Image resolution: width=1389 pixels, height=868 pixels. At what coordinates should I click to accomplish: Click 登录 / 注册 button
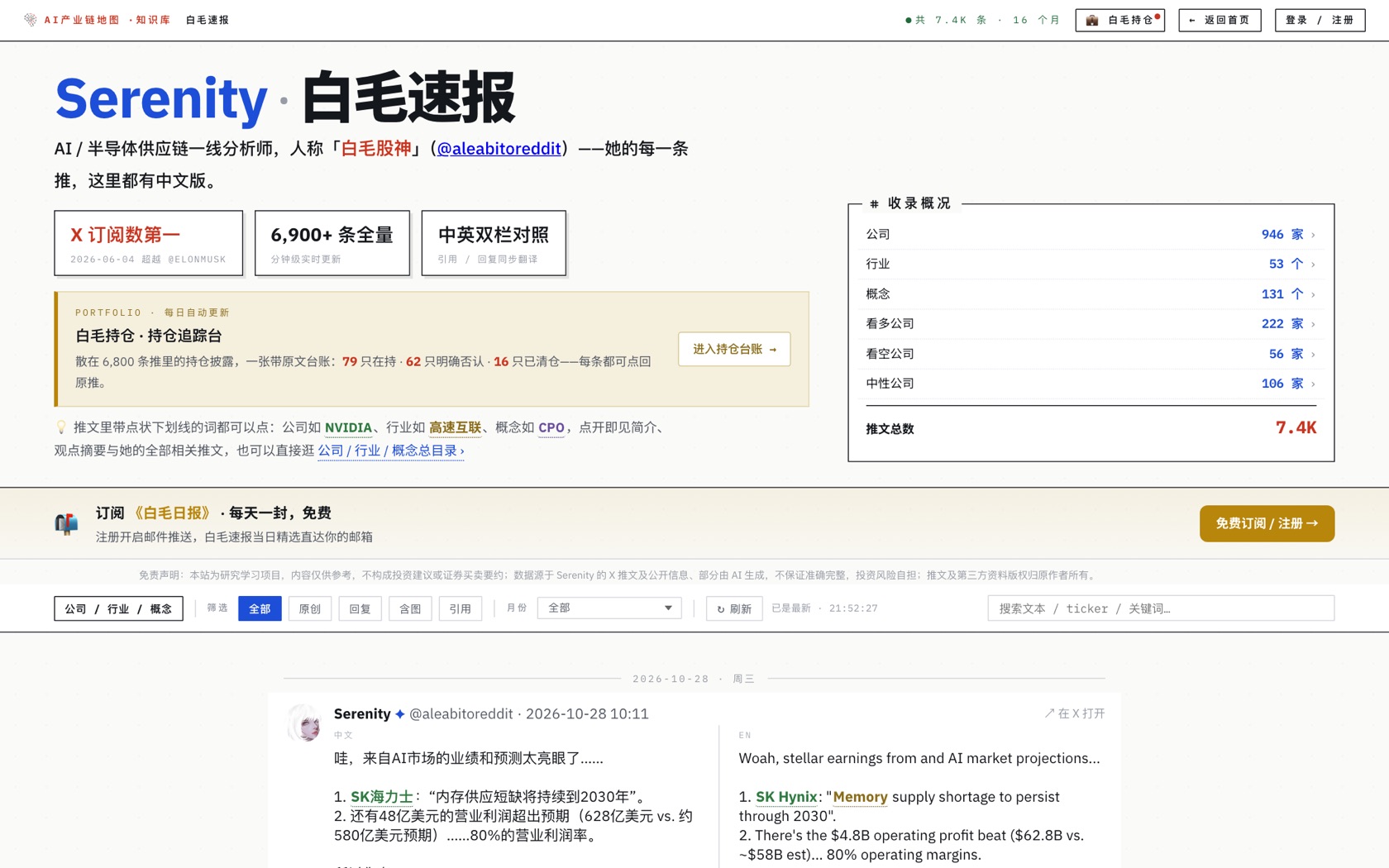1320,20
